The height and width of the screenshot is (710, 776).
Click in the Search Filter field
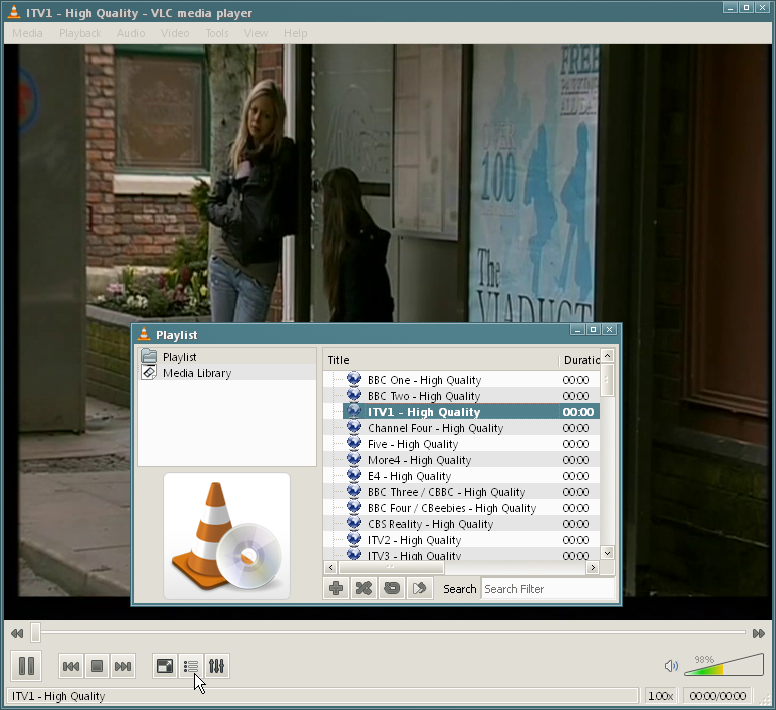pyautogui.click(x=547, y=589)
